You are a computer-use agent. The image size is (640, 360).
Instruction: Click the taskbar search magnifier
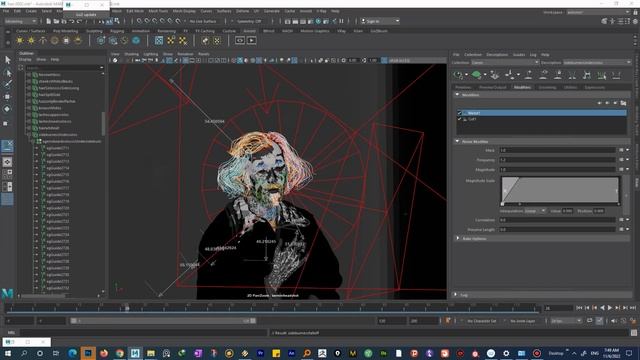pos(24,353)
